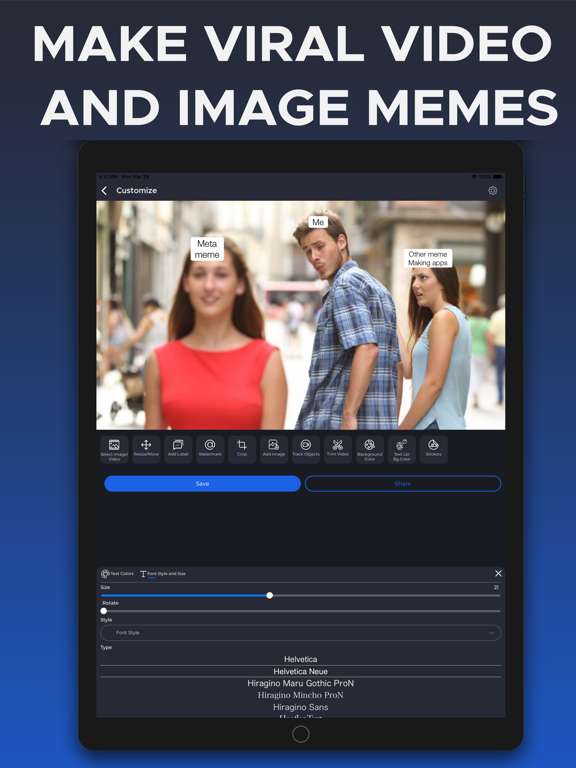Pick the Hiragino Sans font

point(300,707)
